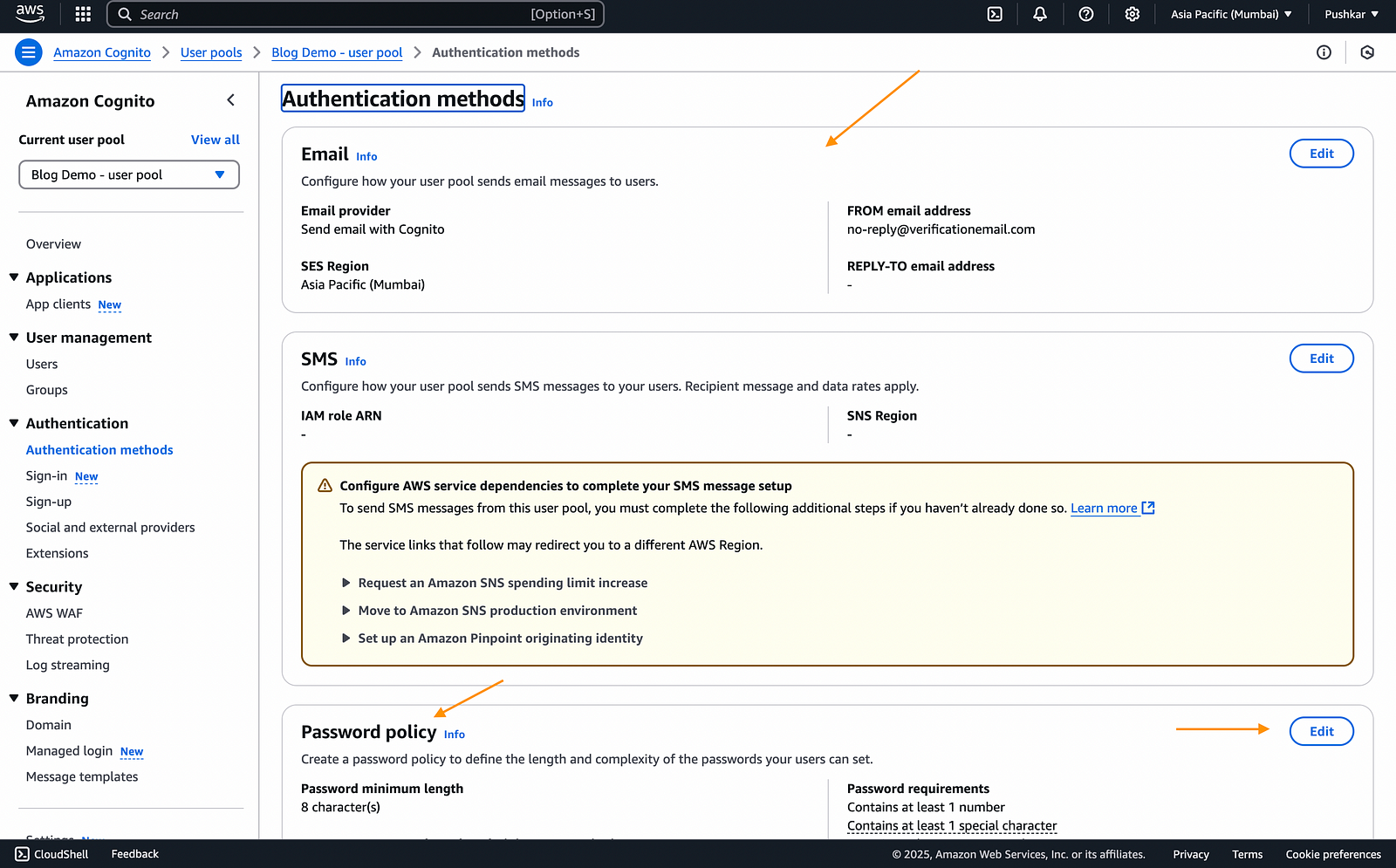Screen dimensions: 1396x868
Task: Collapse the Applications nav section
Action: [x=14, y=277]
